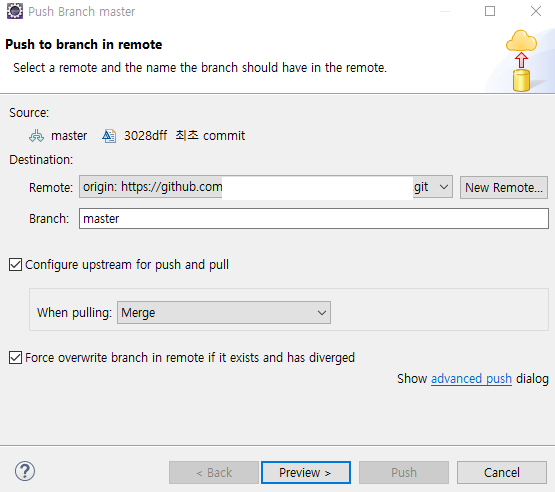Click the commit icon beside 3028dff
This screenshot has height=492, width=555.
click(109, 136)
